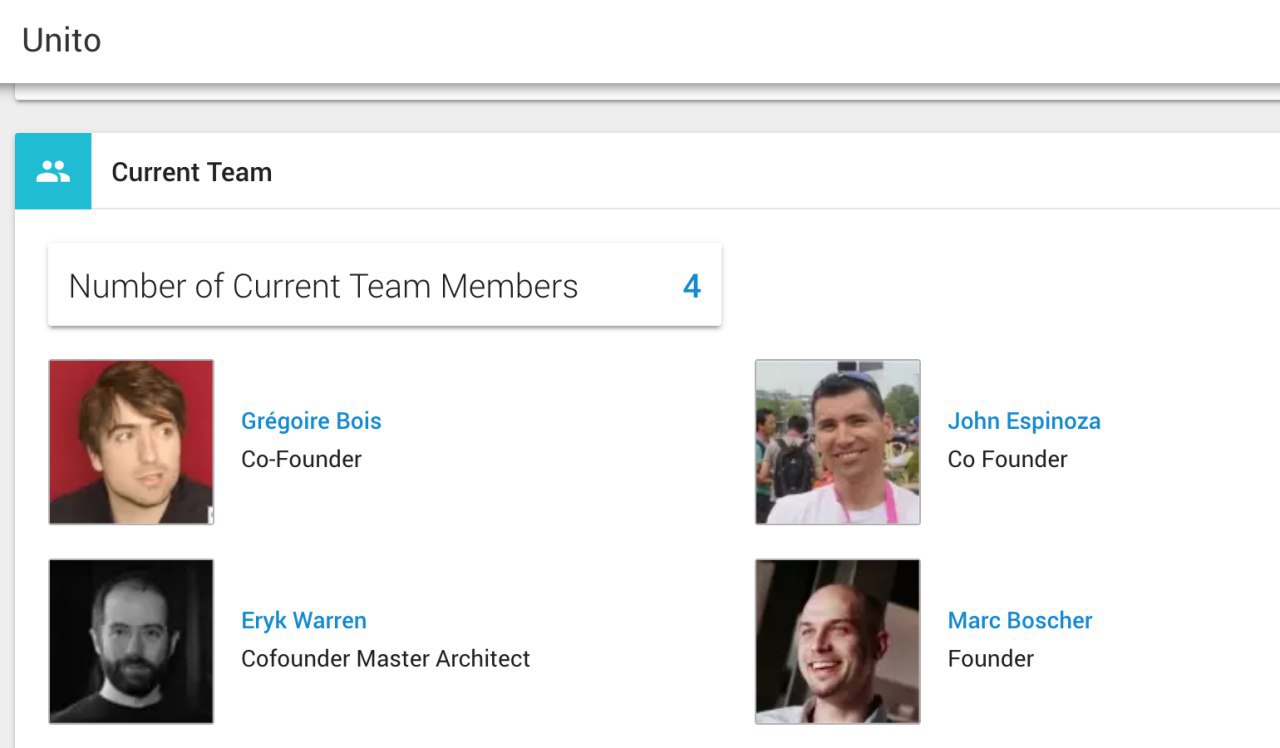The width and height of the screenshot is (1280, 748).
Task: Click the Current Team people icon
Action: (53, 171)
